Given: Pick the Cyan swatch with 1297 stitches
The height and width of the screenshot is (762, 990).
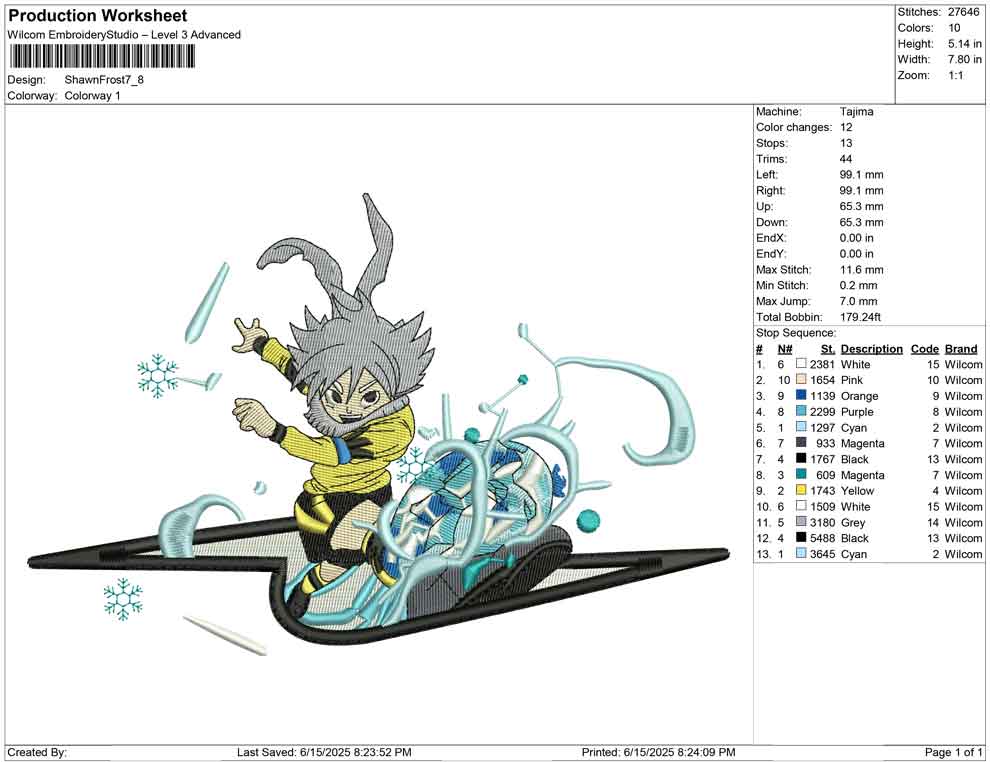Looking at the screenshot, I should click(801, 427).
